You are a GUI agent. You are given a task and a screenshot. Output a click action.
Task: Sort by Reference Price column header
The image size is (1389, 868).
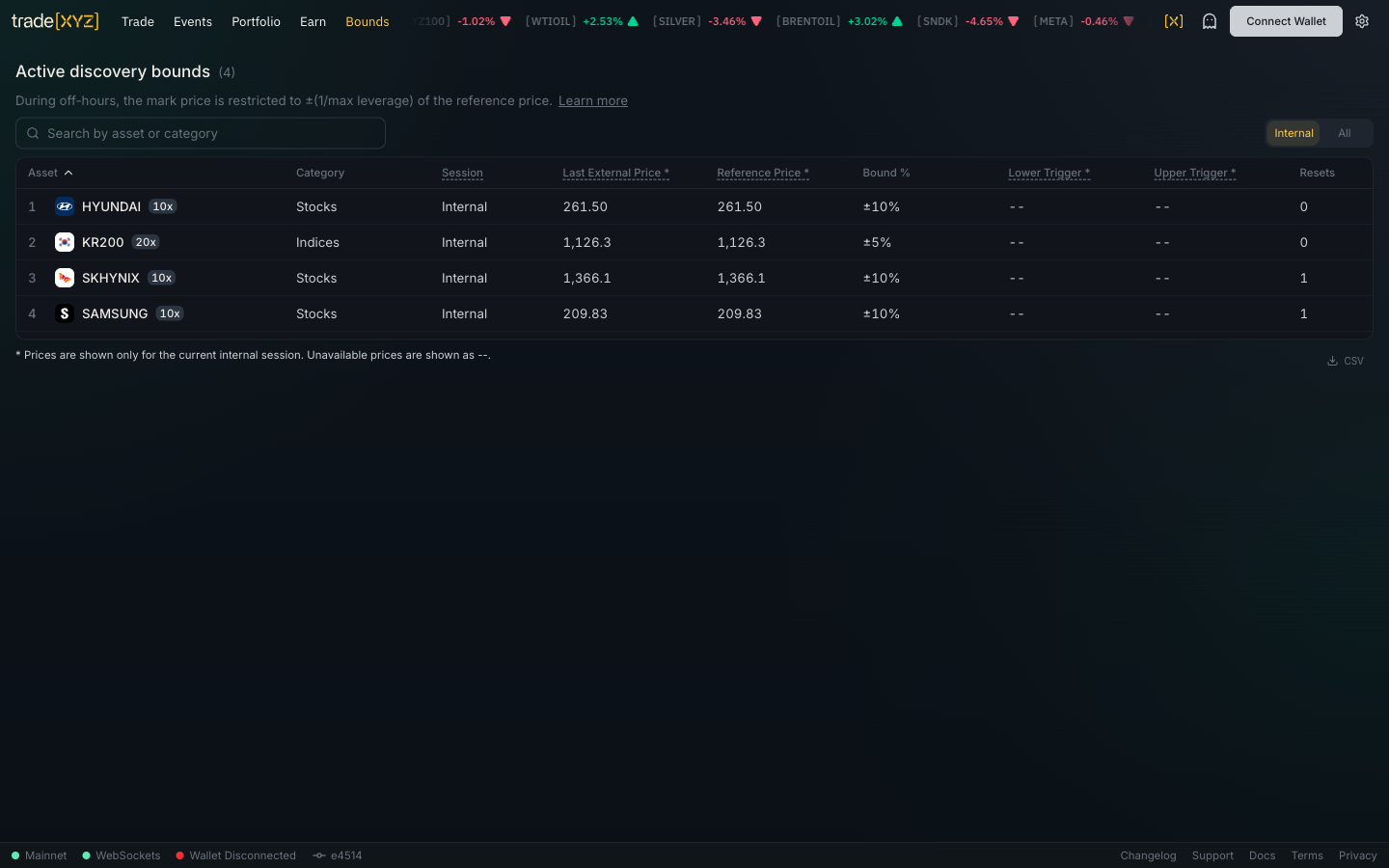click(763, 173)
